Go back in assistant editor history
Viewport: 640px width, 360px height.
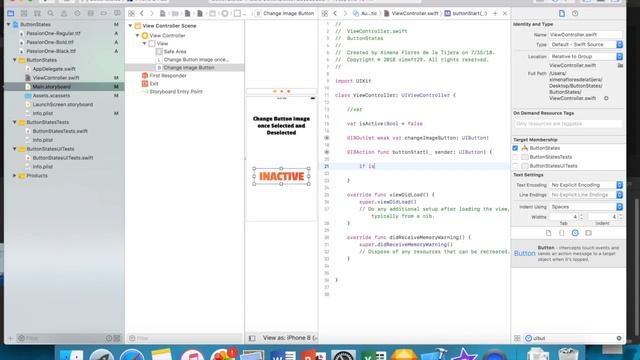coord(336,13)
